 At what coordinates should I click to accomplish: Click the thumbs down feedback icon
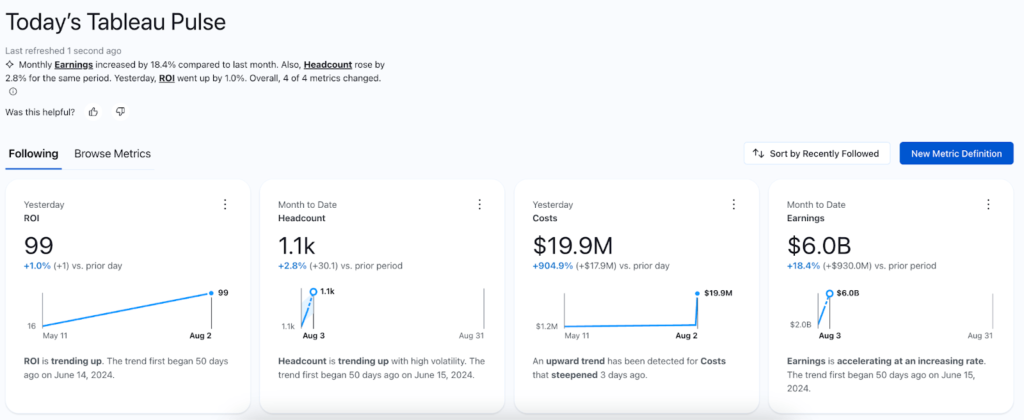coord(120,112)
